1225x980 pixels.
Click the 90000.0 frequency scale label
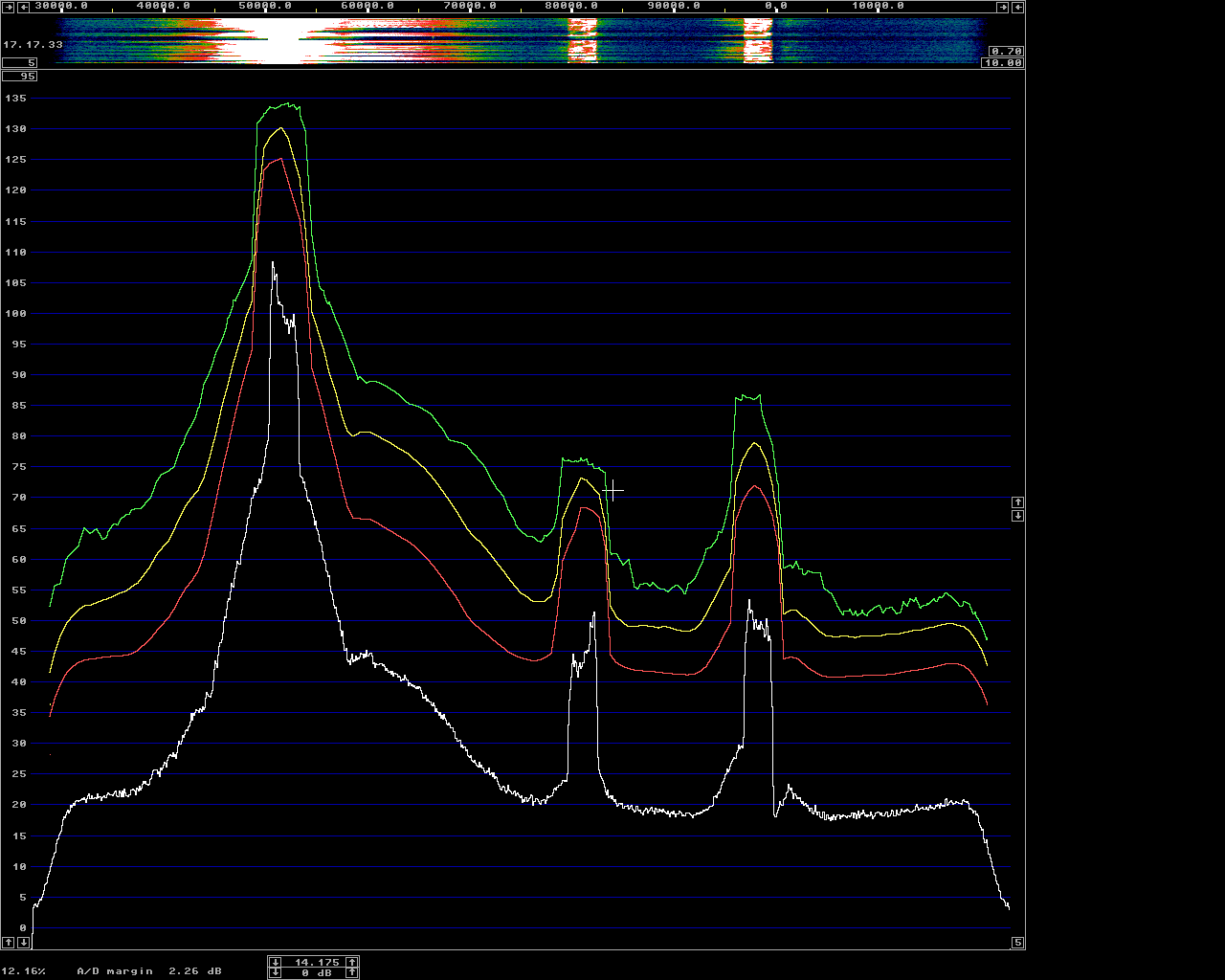[673, 6]
